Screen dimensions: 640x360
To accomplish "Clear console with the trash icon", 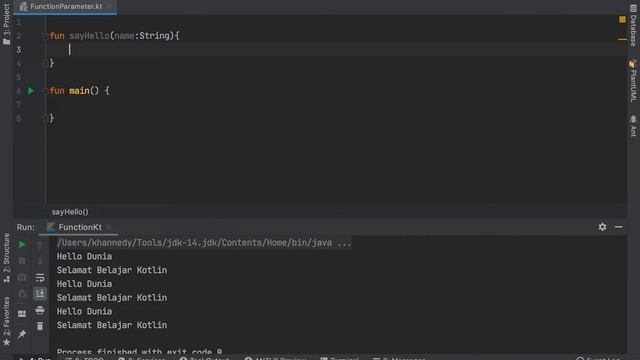I will point(40,326).
